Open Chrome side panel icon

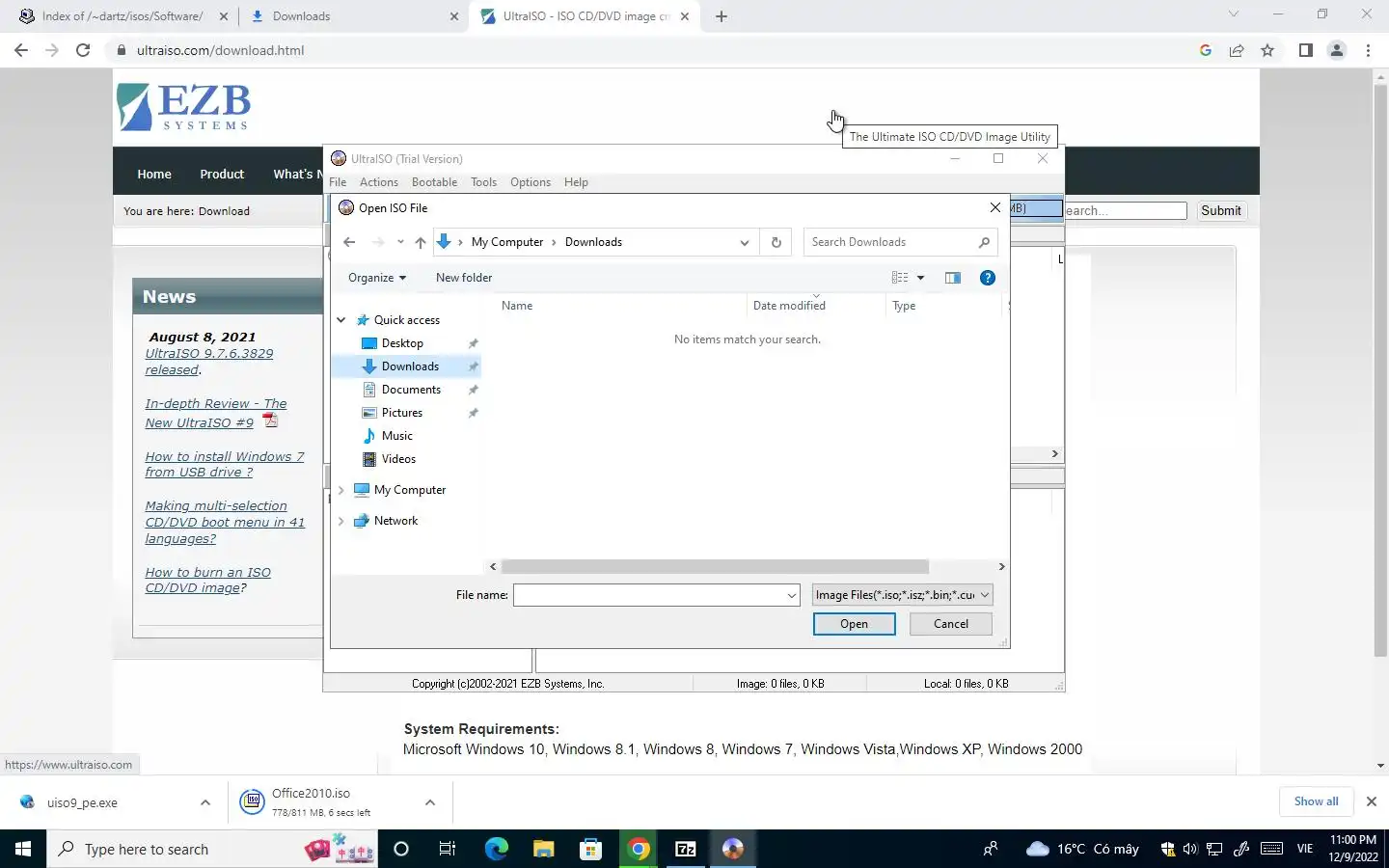coord(1305,50)
